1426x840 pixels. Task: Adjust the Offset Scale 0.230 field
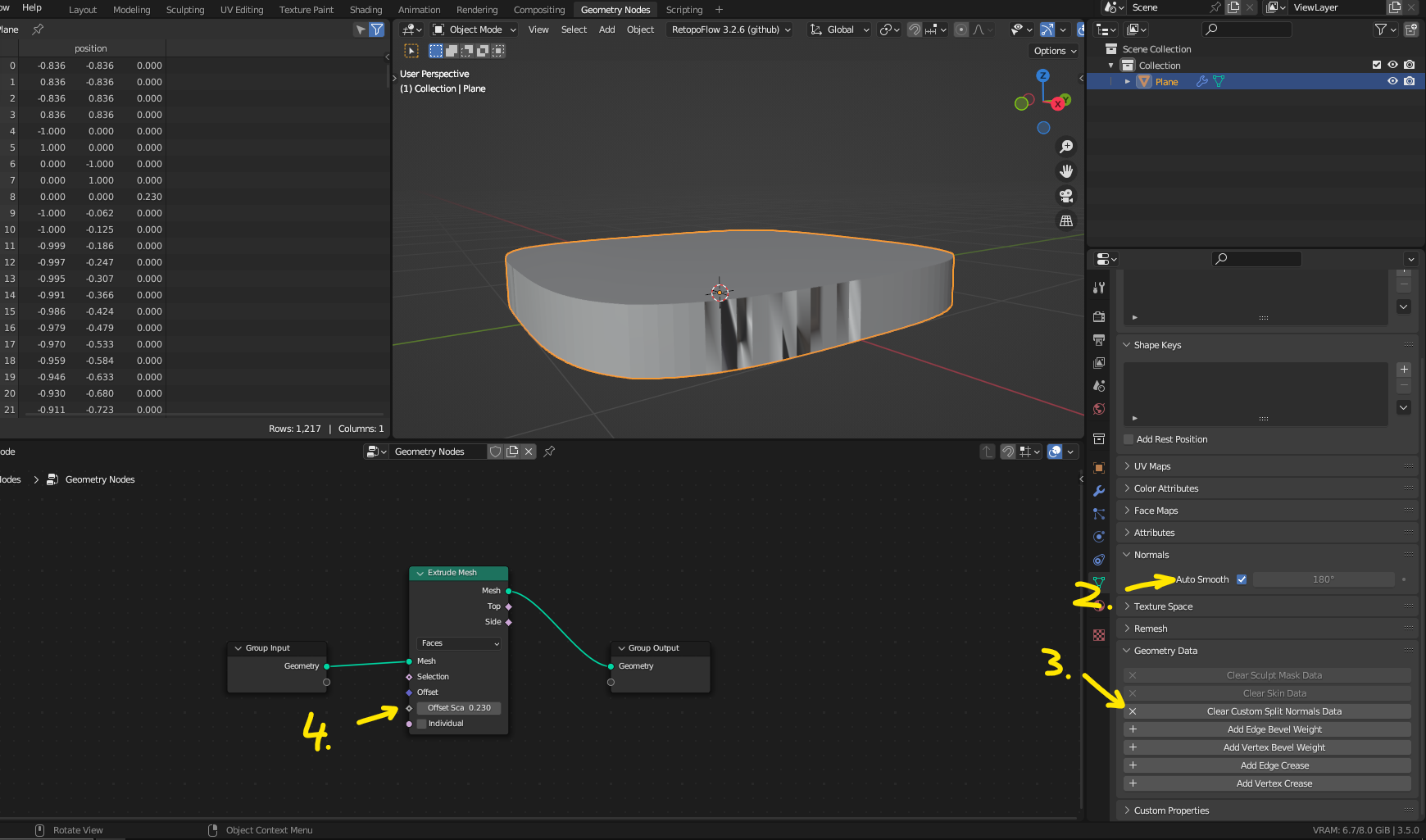coord(459,708)
